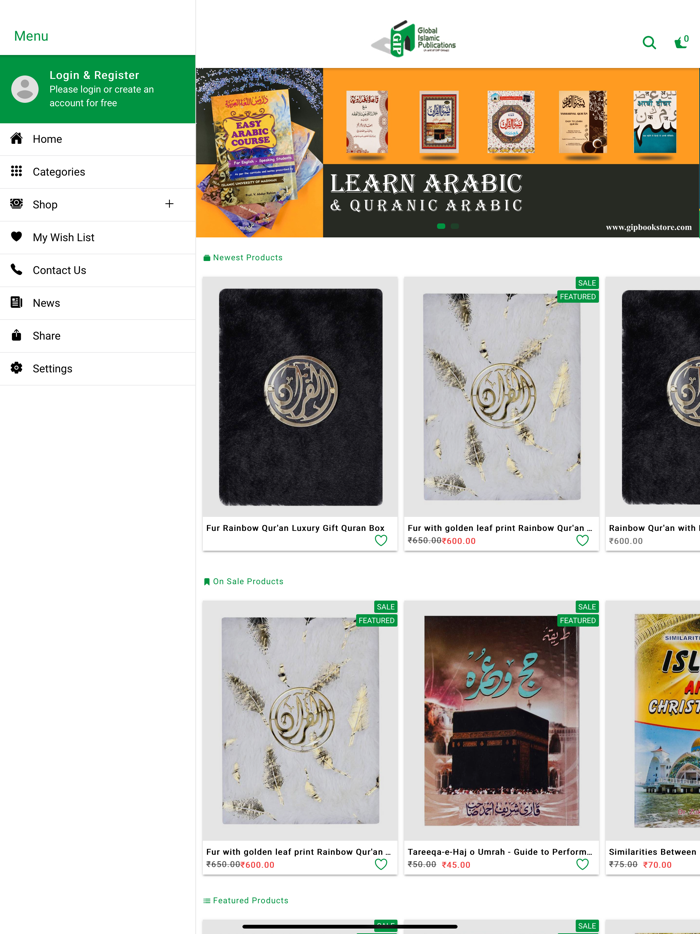
Task: Click the My Wish List heart icon
Action: pos(17,236)
